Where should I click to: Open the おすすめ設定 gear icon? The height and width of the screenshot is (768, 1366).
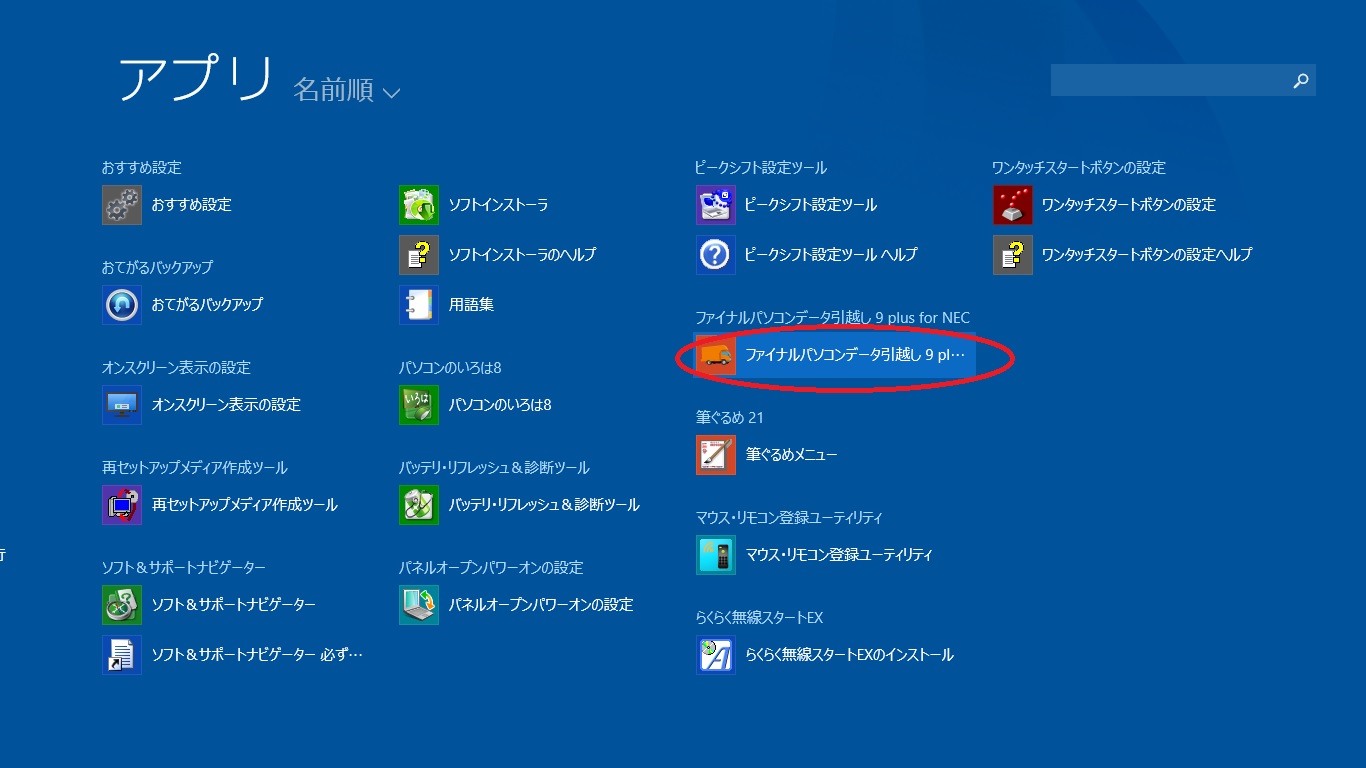click(x=122, y=205)
